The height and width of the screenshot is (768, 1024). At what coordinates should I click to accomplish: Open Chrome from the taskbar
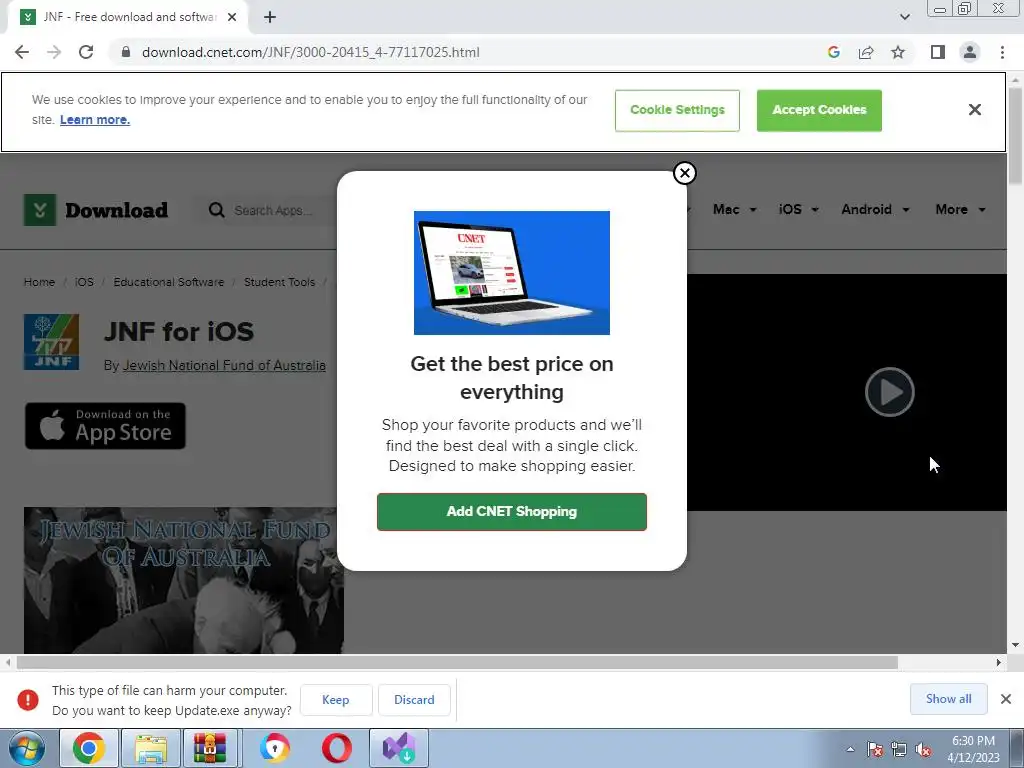tap(89, 748)
